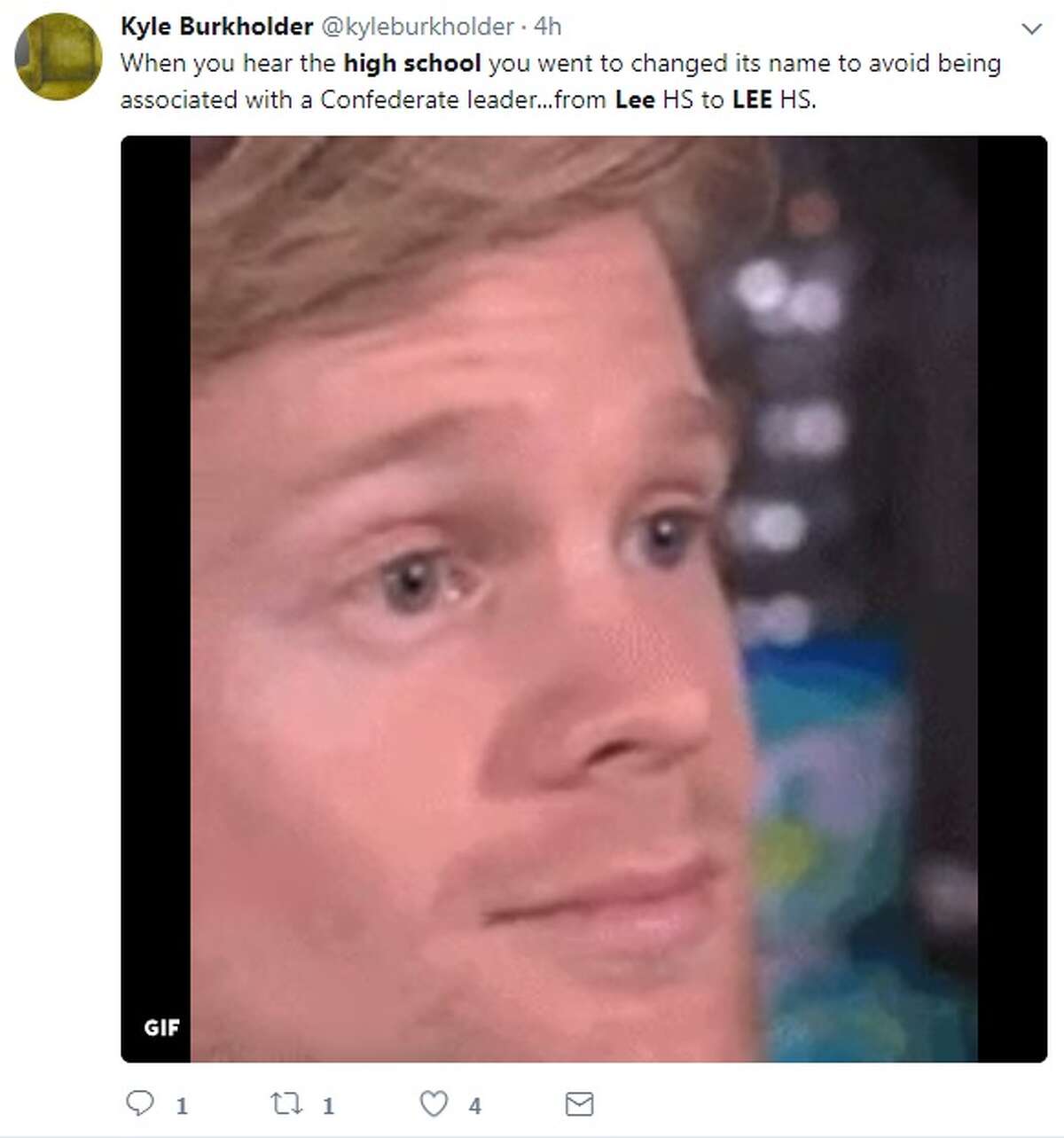Click the bold "LEE" word in tweet
The image size is (1064, 1138).
pos(752,99)
